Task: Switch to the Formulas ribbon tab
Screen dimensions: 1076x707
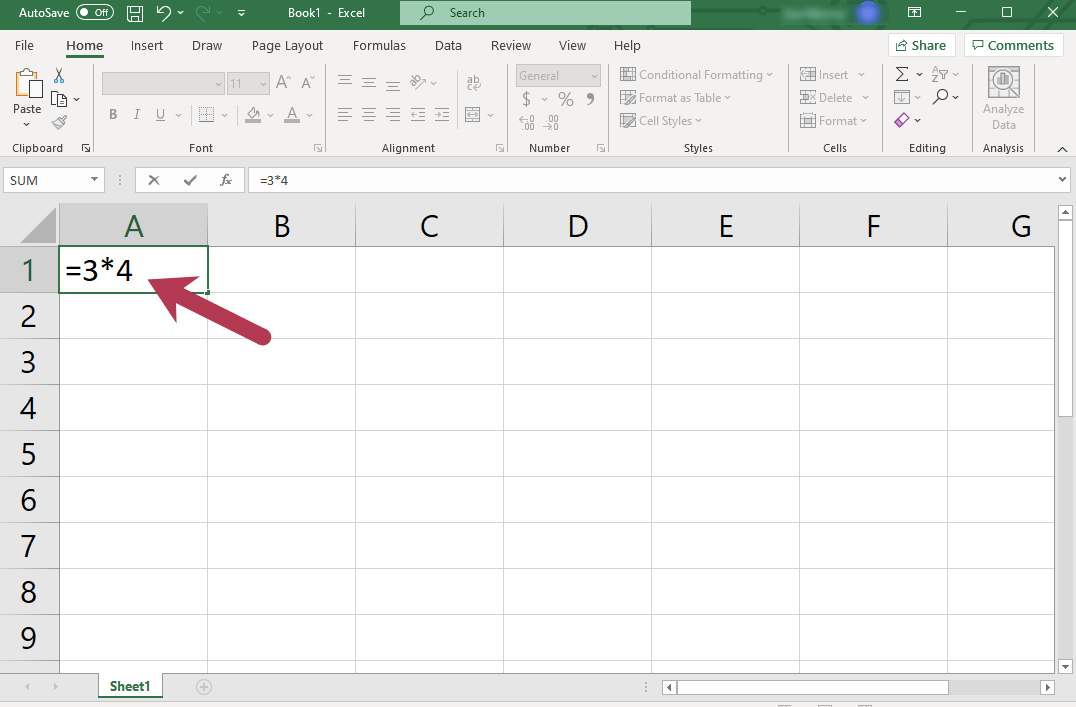Action: tap(379, 45)
